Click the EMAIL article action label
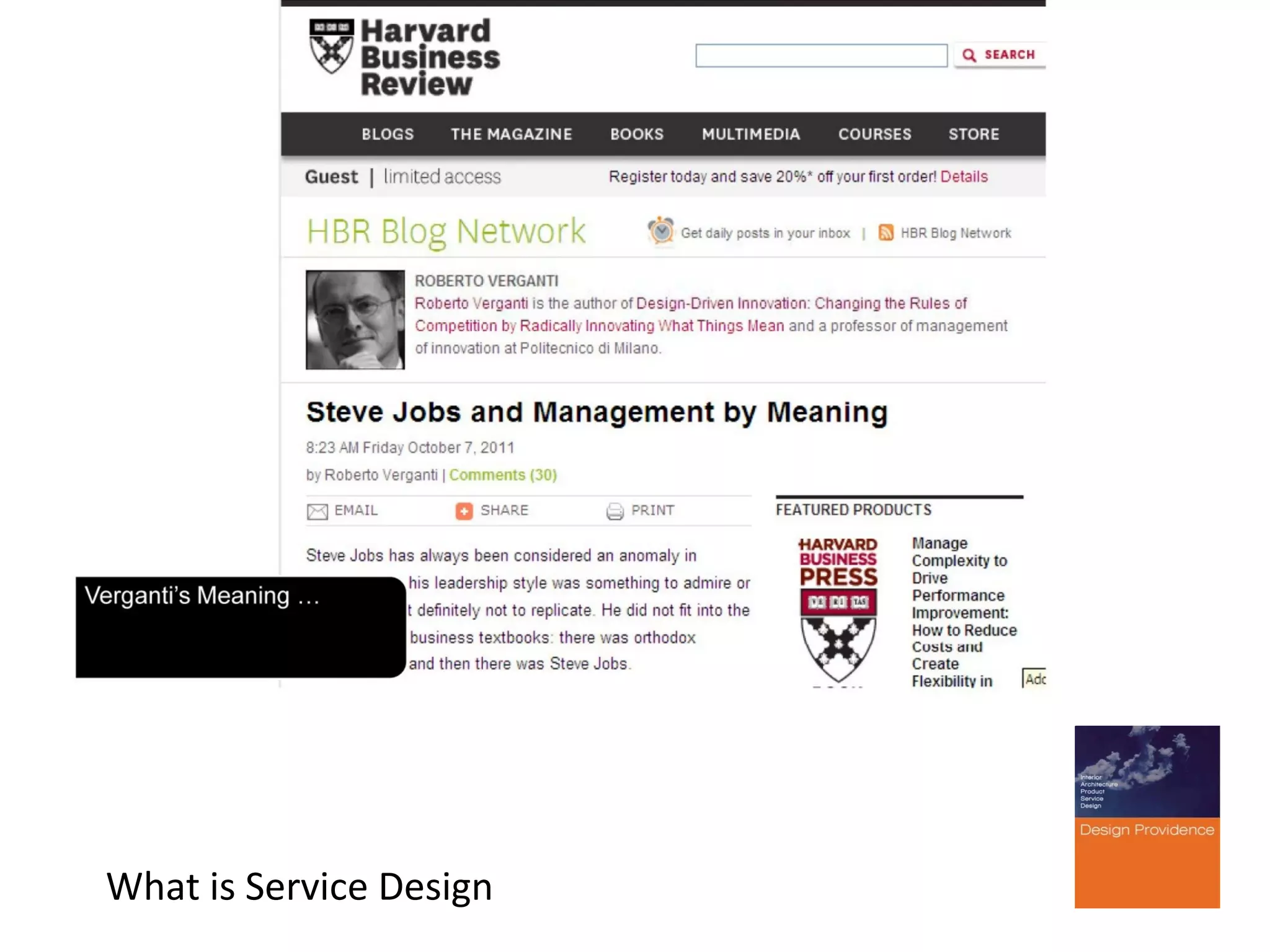Image resolution: width=1270 pixels, height=952 pixels. coord(356,511)
